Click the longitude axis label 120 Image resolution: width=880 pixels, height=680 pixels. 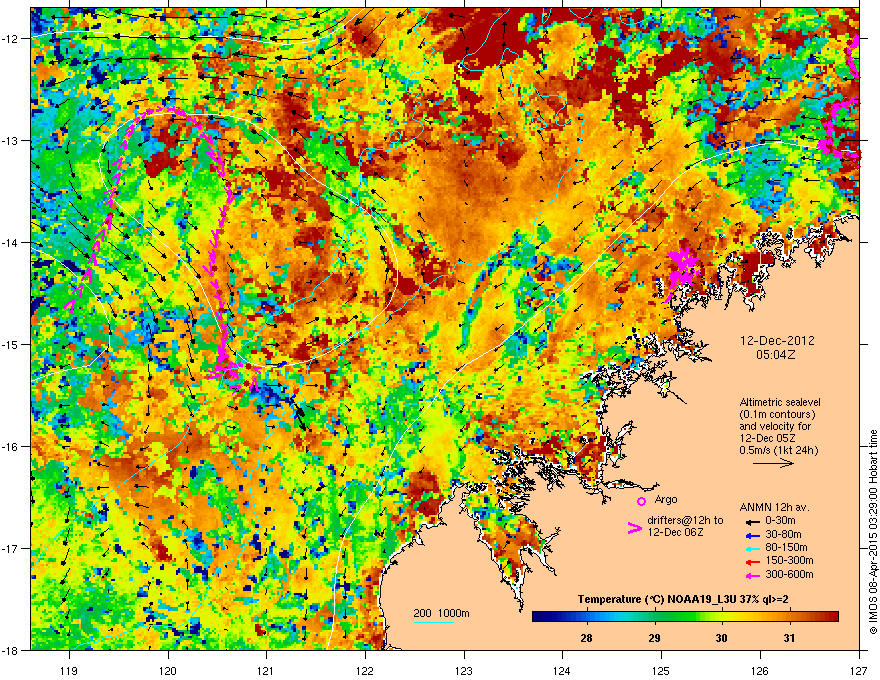[x=168, y=671]
